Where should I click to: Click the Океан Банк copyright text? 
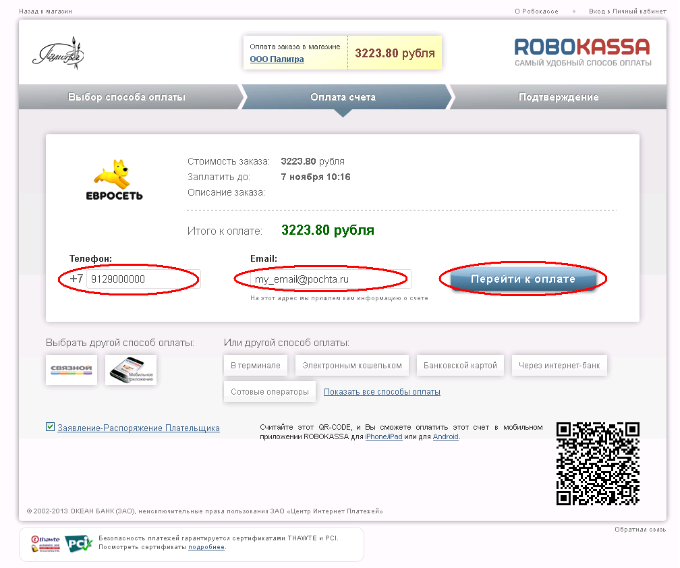tap(205, 511)
